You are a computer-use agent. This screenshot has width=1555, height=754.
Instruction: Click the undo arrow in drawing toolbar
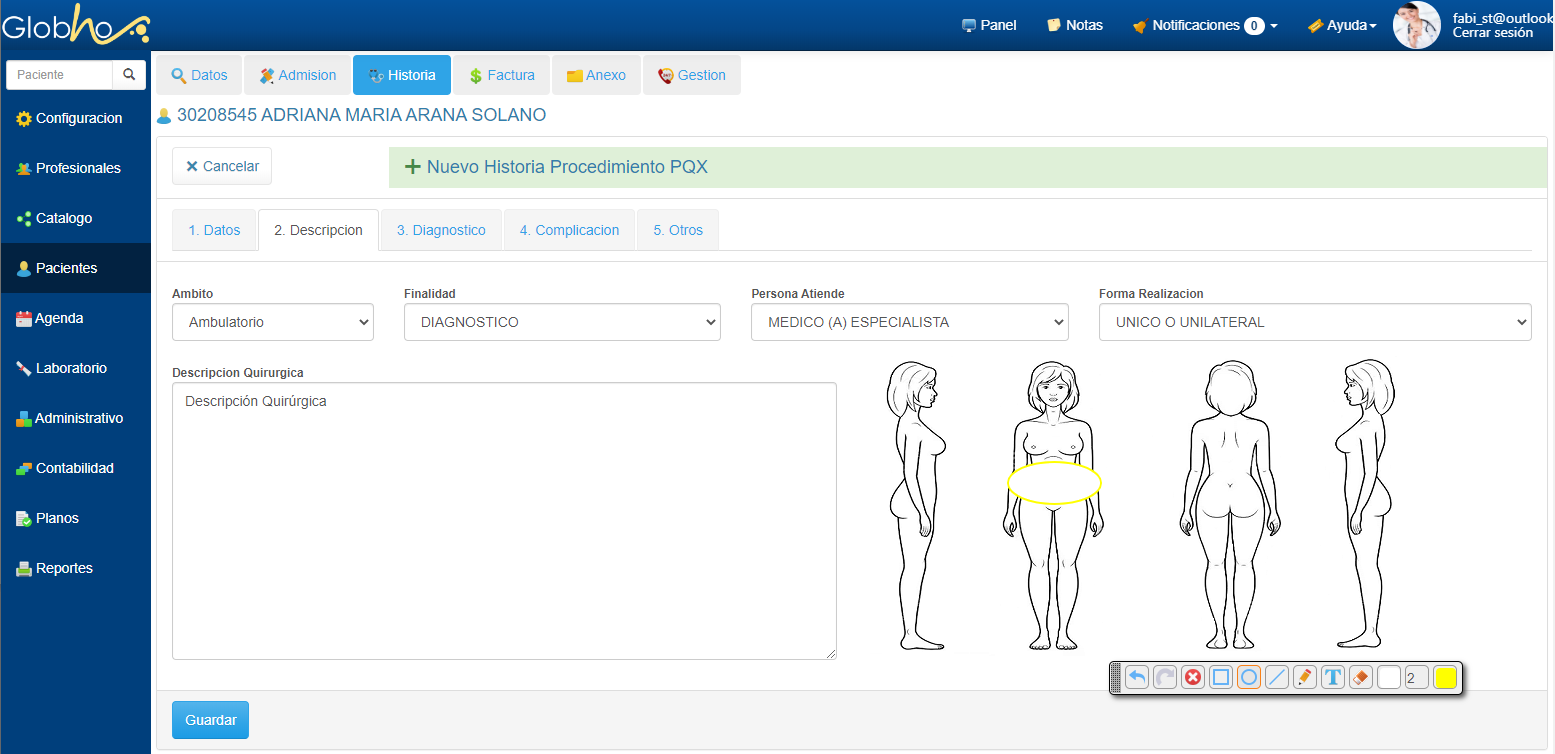click(1137, 678)
